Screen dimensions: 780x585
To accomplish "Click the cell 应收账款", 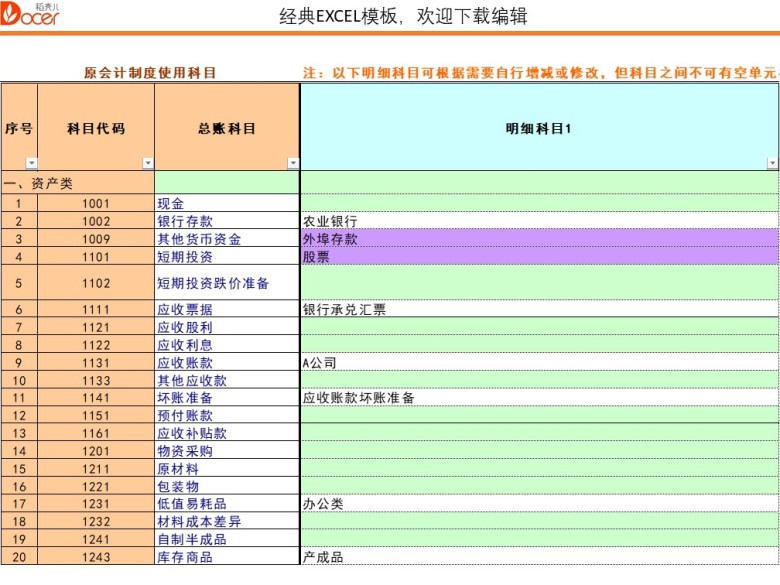I will point(227,363).
